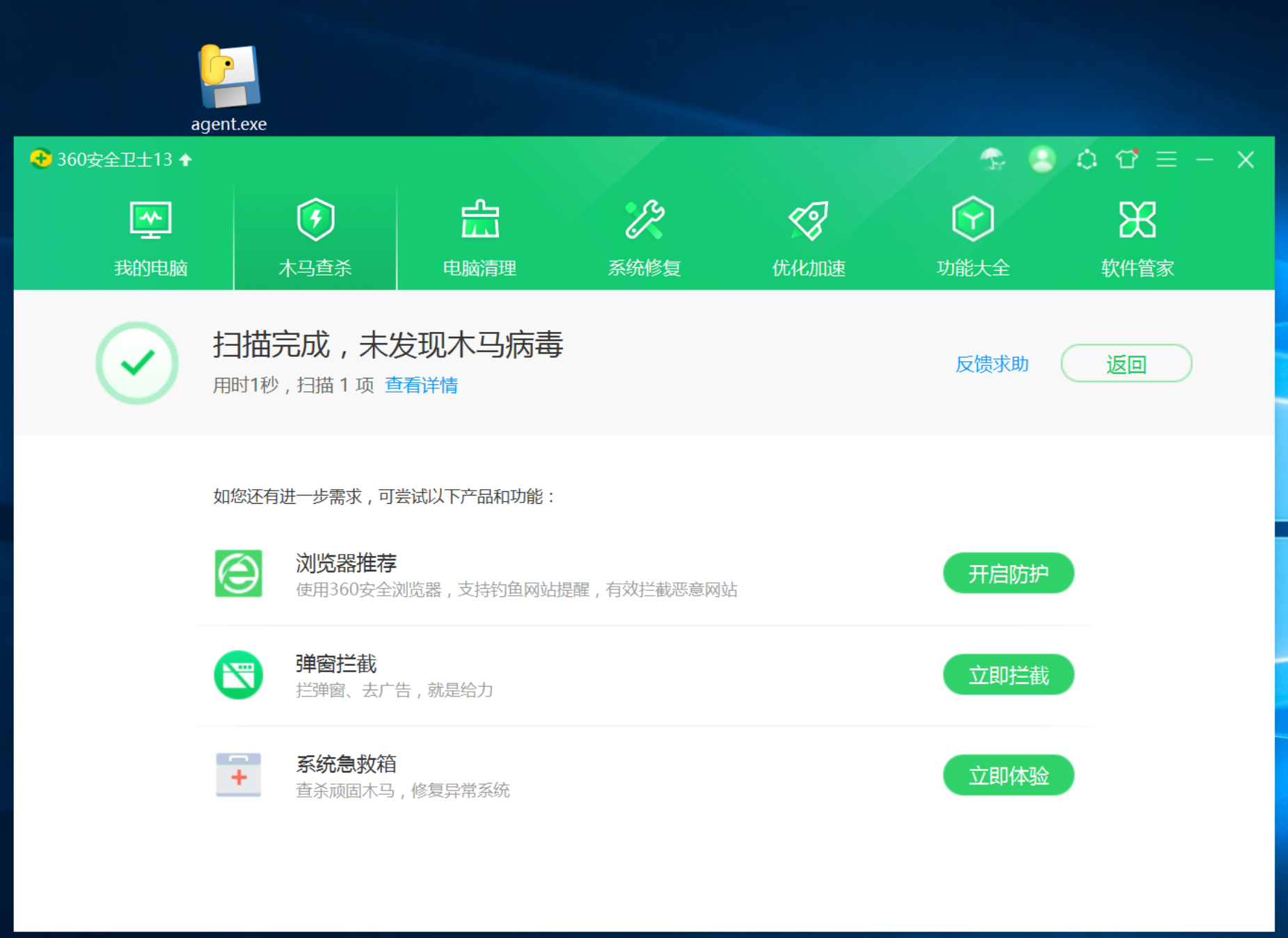
Task: Open the user account avatar
Action: (1042, 159)
